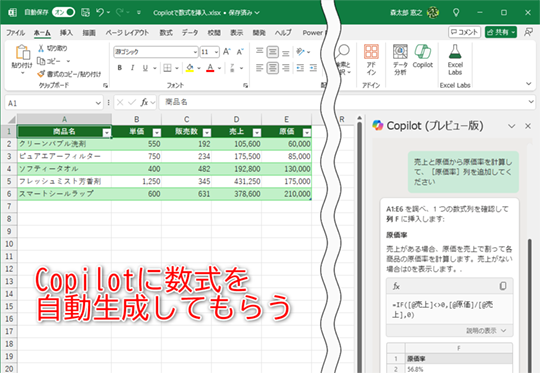Screen dimensions: 540x373
Task: Close the Copilot pane
Action: point(528,126)
